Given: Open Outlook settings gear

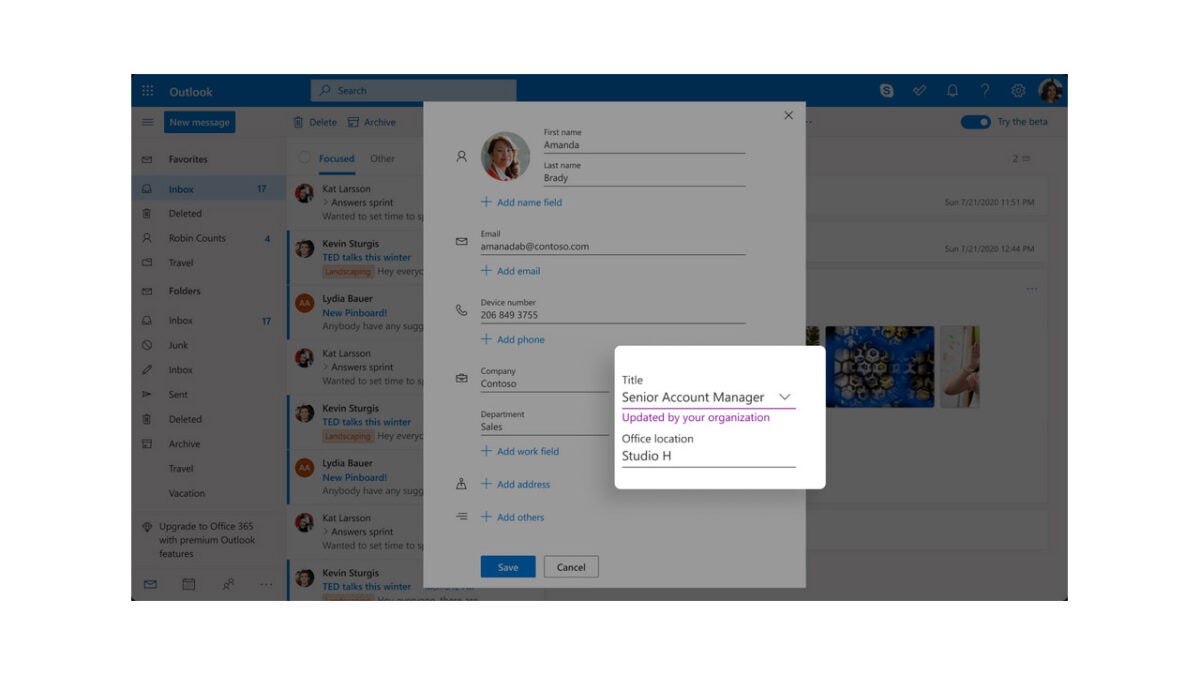Looking at the screenshot, I should [x=1019, y=90].
